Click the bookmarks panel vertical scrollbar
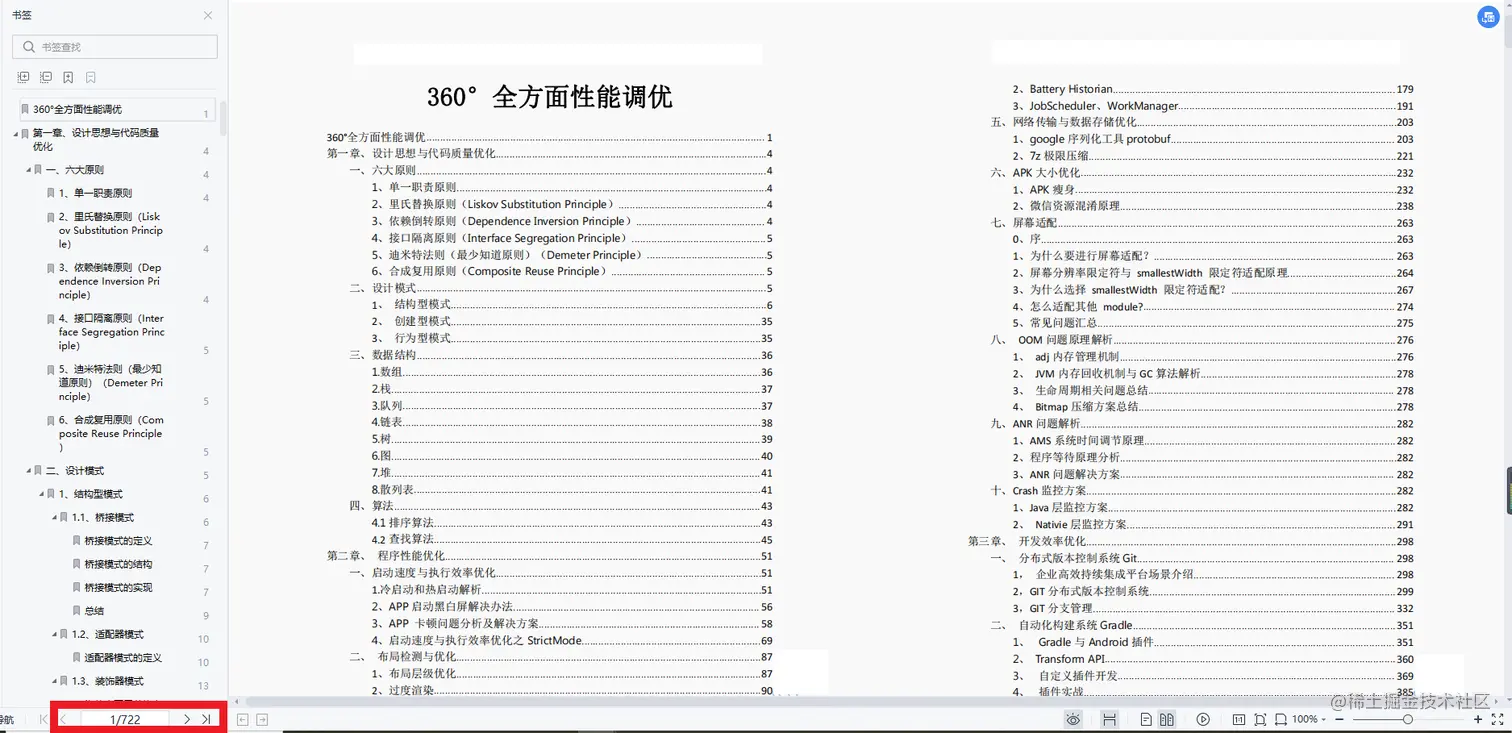Screen dimensions: 1512x733 (x=224, y=118)
